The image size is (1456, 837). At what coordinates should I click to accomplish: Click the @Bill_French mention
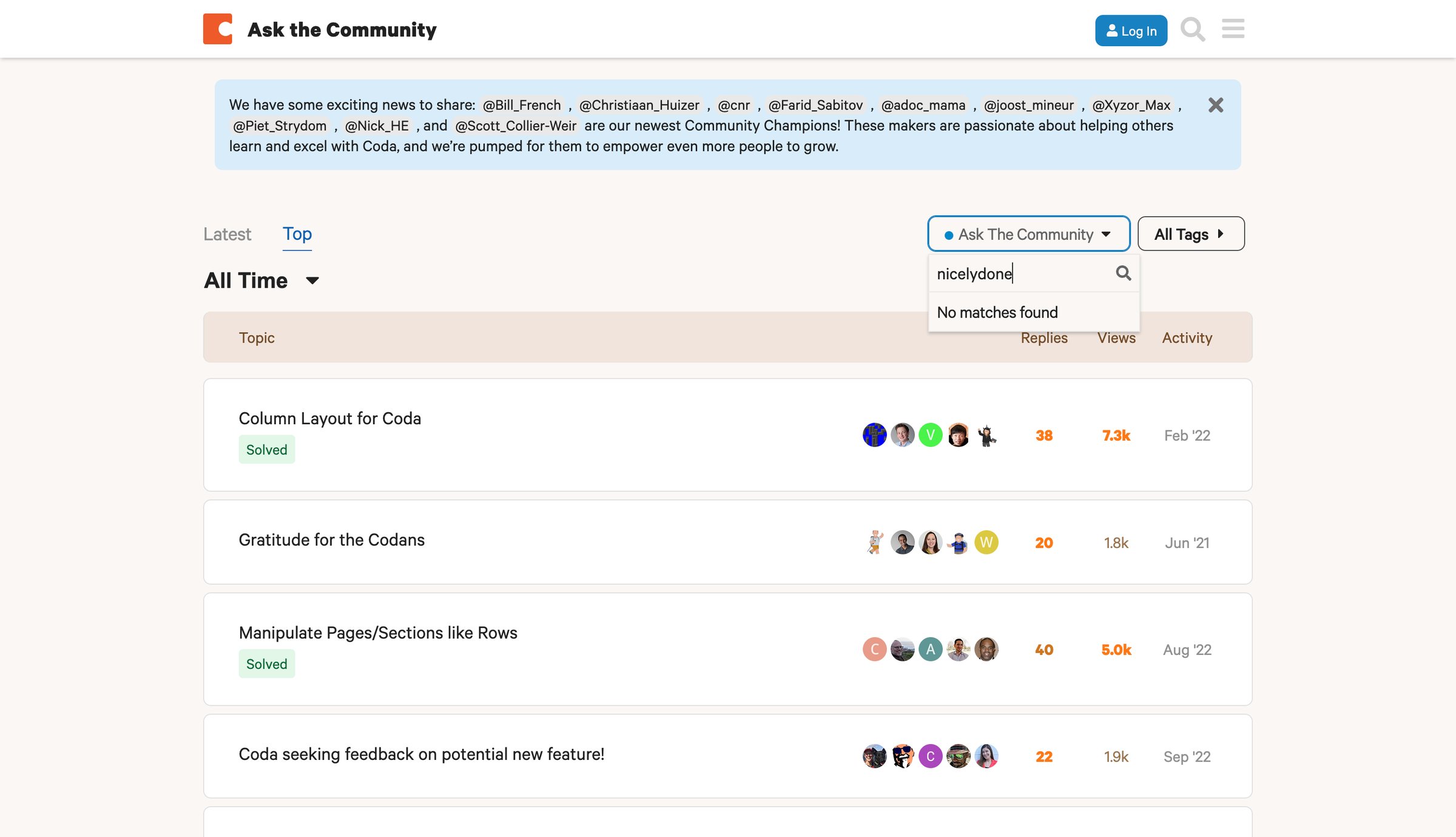pyautogui.click(x=522, y=105)
